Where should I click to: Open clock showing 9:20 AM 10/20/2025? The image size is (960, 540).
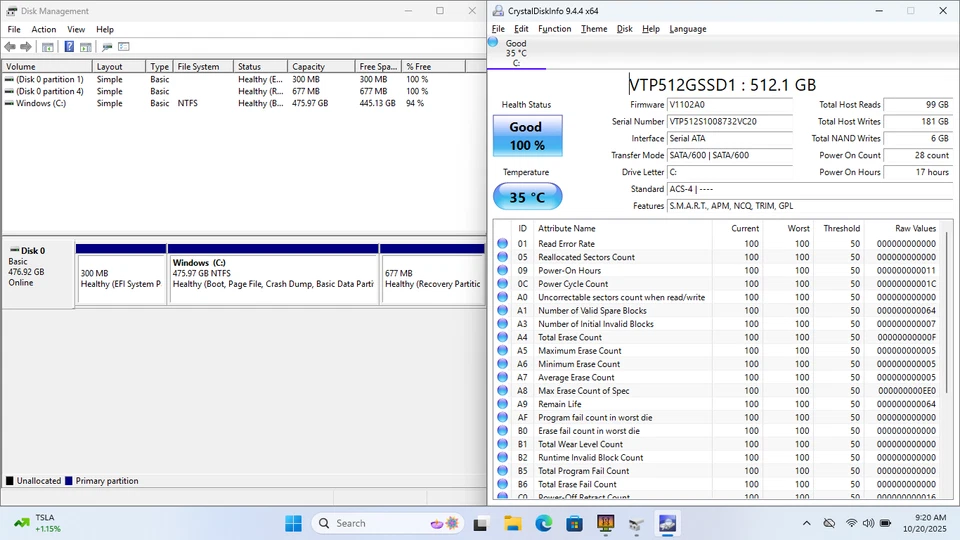coord(924,523)
